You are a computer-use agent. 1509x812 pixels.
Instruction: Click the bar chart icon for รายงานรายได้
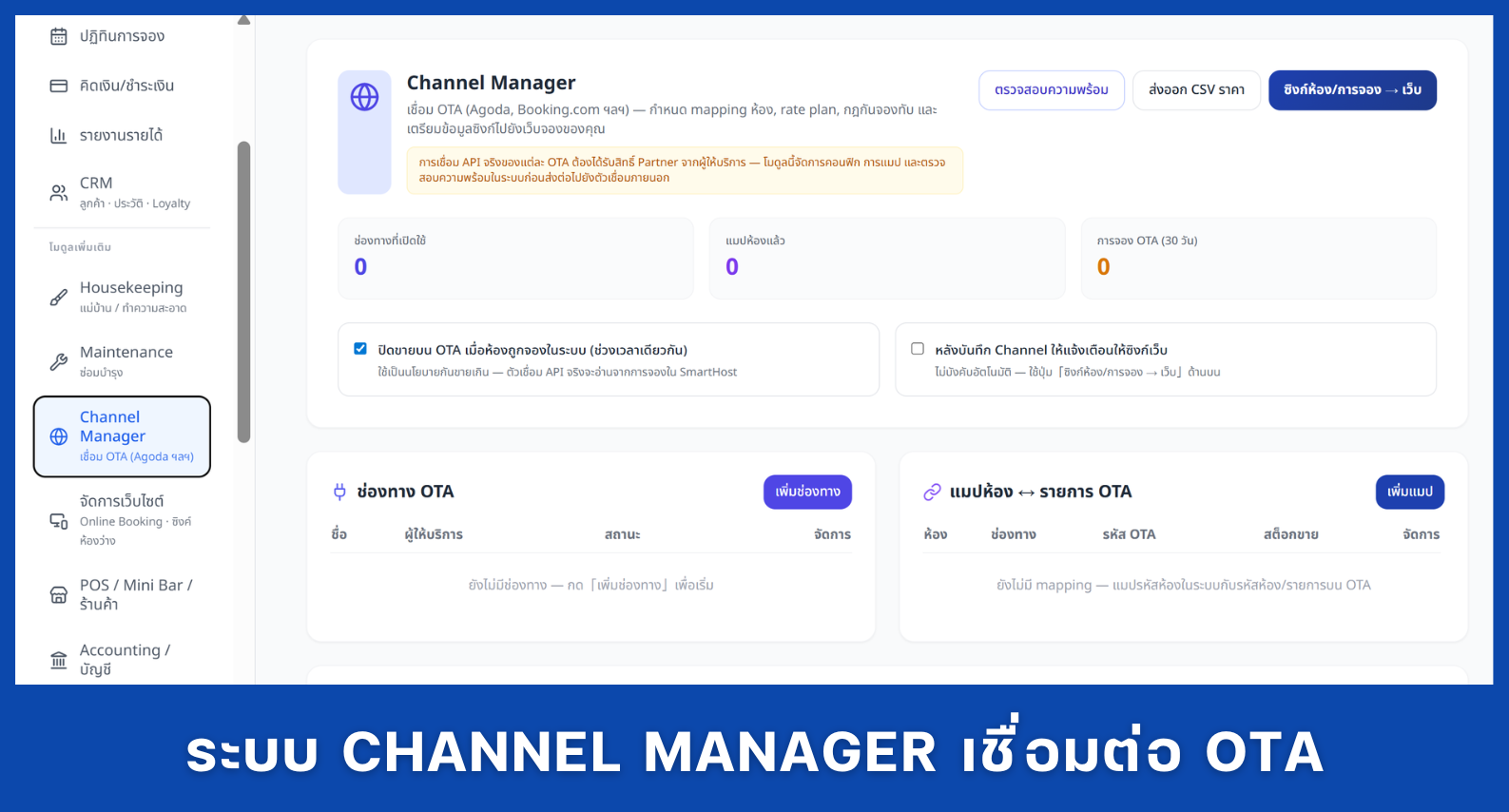pos(59,135)
